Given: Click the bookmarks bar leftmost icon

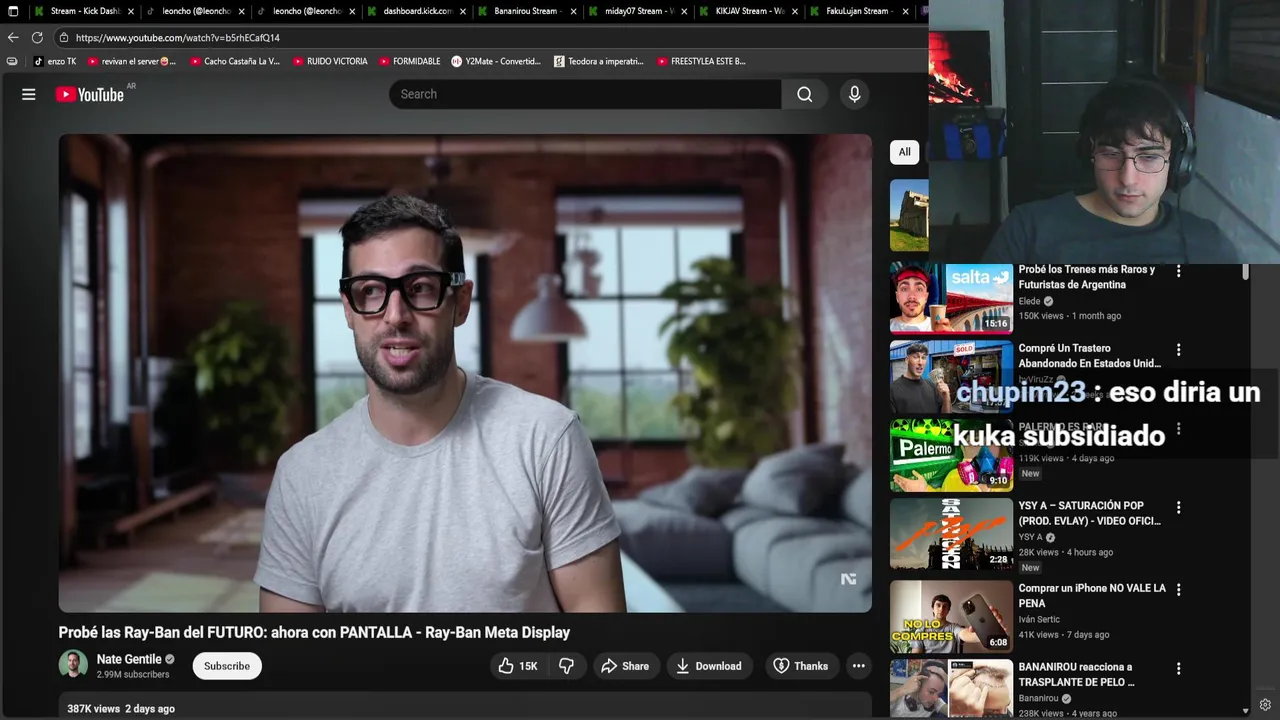Looking at the screenshot, I should [x=12, y=61].
